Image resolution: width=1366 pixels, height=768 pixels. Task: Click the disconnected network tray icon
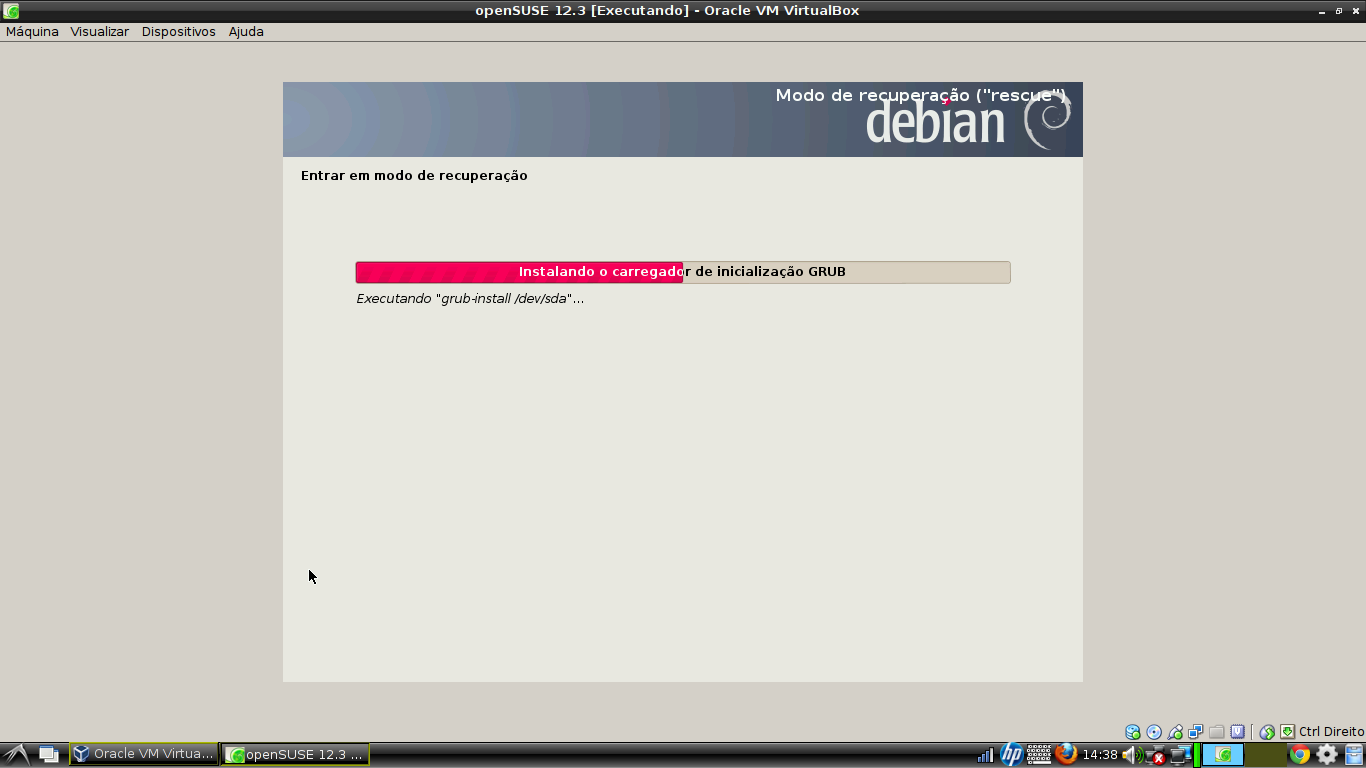pyautogui.click(x=1156, y=754)
